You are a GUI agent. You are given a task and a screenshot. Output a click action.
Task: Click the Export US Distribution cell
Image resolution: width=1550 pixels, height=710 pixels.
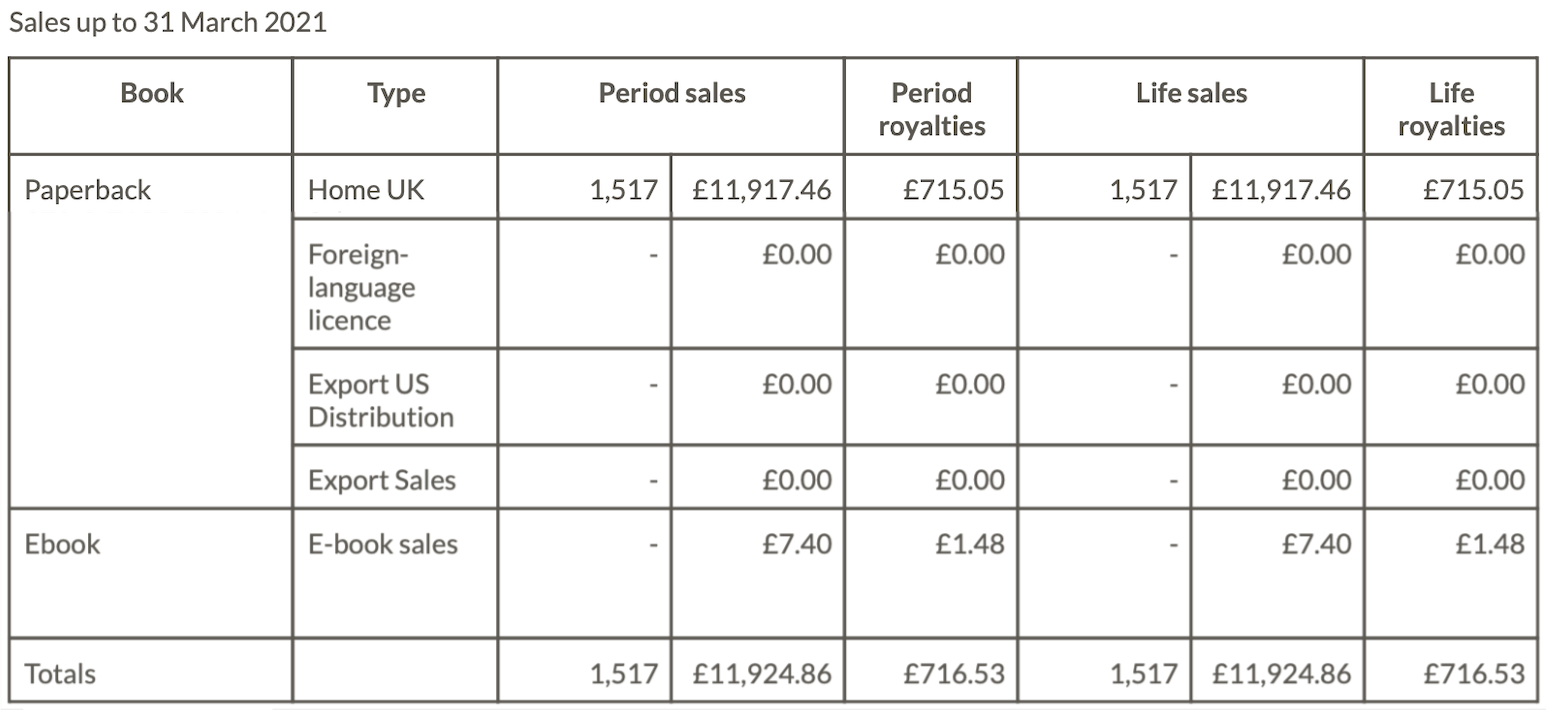pyautogui.click(x=380, y=400)
